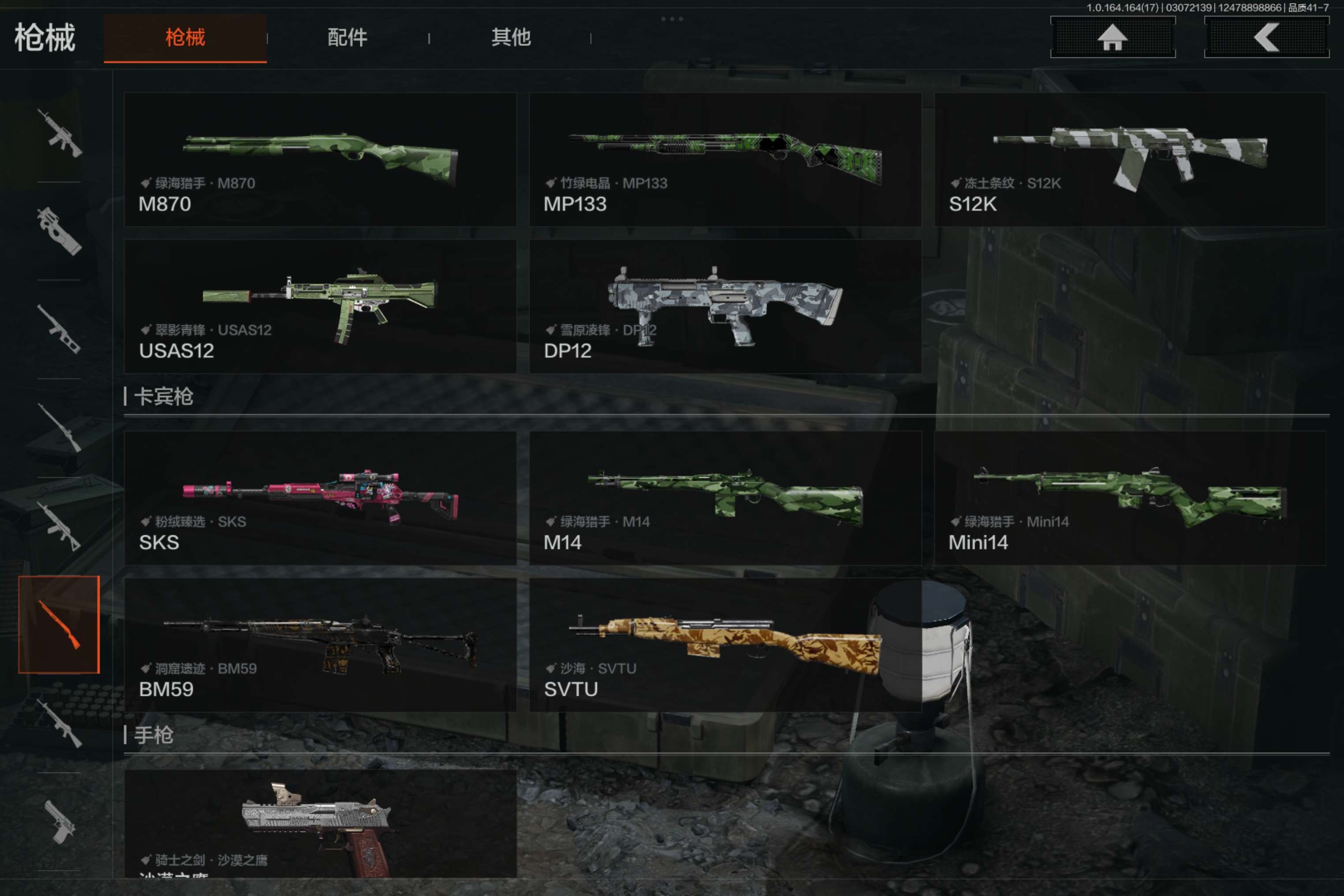The width and height of the screenshot is (1344, 896).
Task: Open the pink SKS weapon card
Action: (x=320, y=498)
